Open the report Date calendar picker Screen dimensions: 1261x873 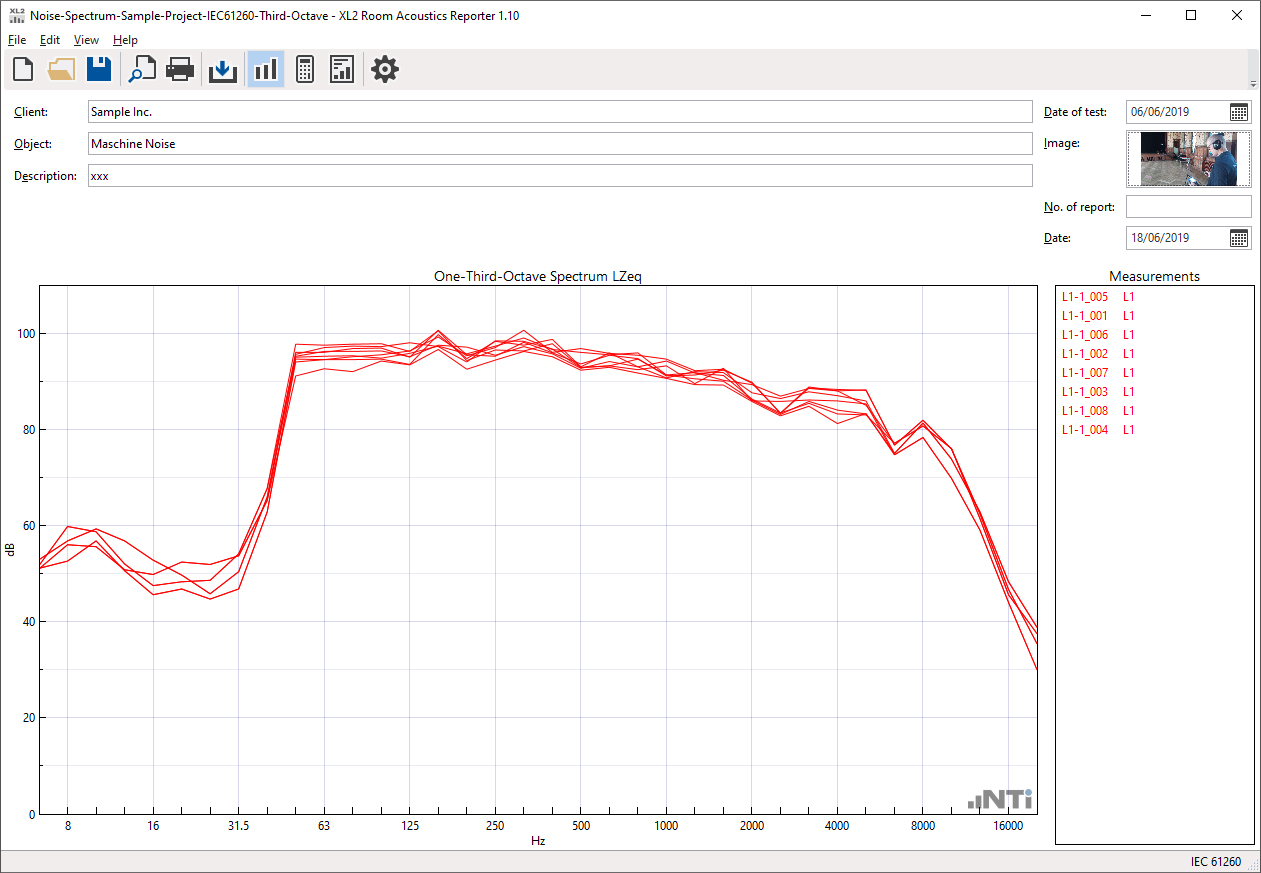click(x=1239, y=238)
